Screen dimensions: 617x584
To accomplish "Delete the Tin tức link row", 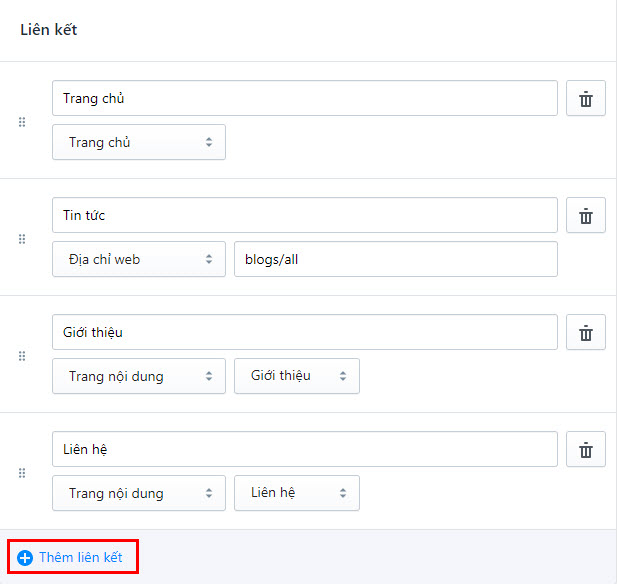I will pos(586,216).
